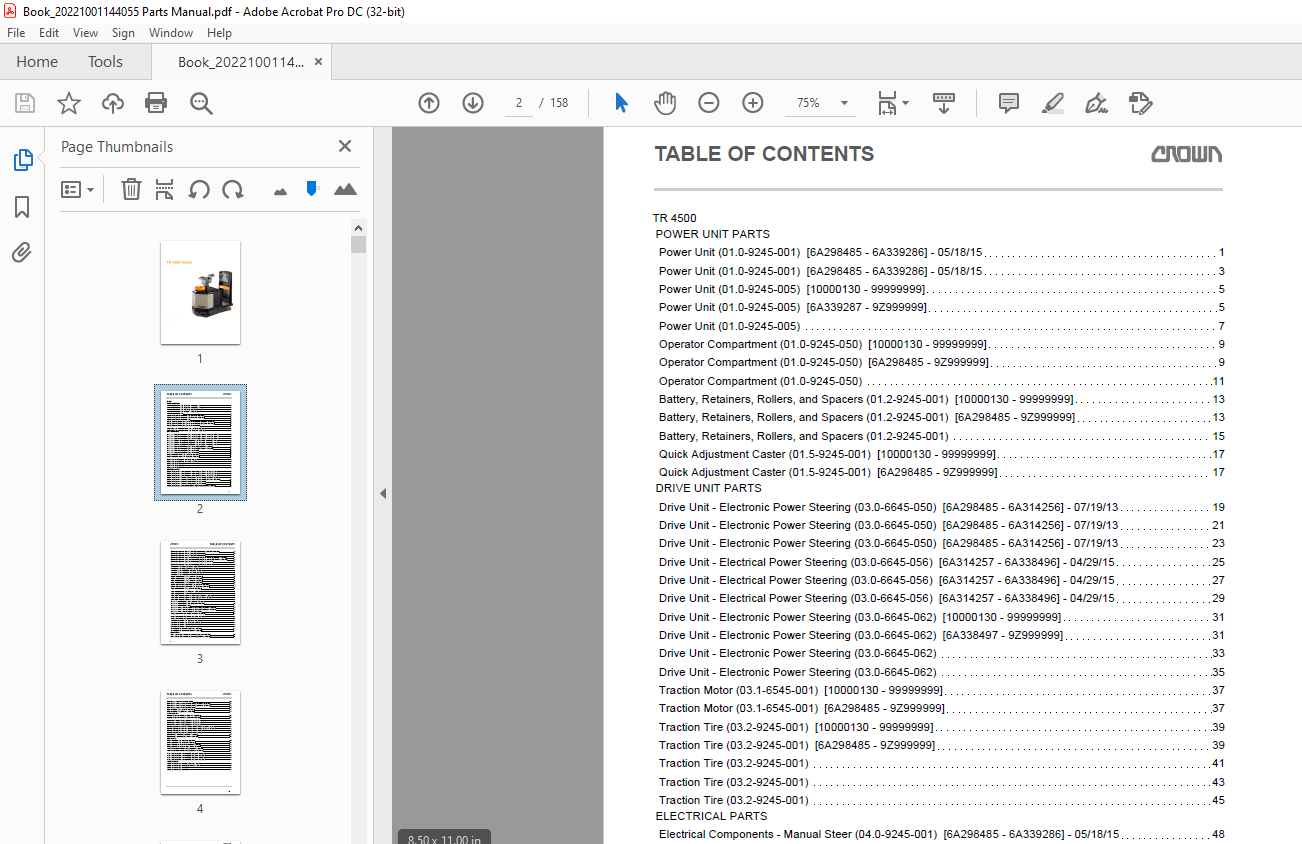Viewport: 1302px width, 844px height.
Task: Click the POWER UNIT PARTS heading
Action: point(712,235)
